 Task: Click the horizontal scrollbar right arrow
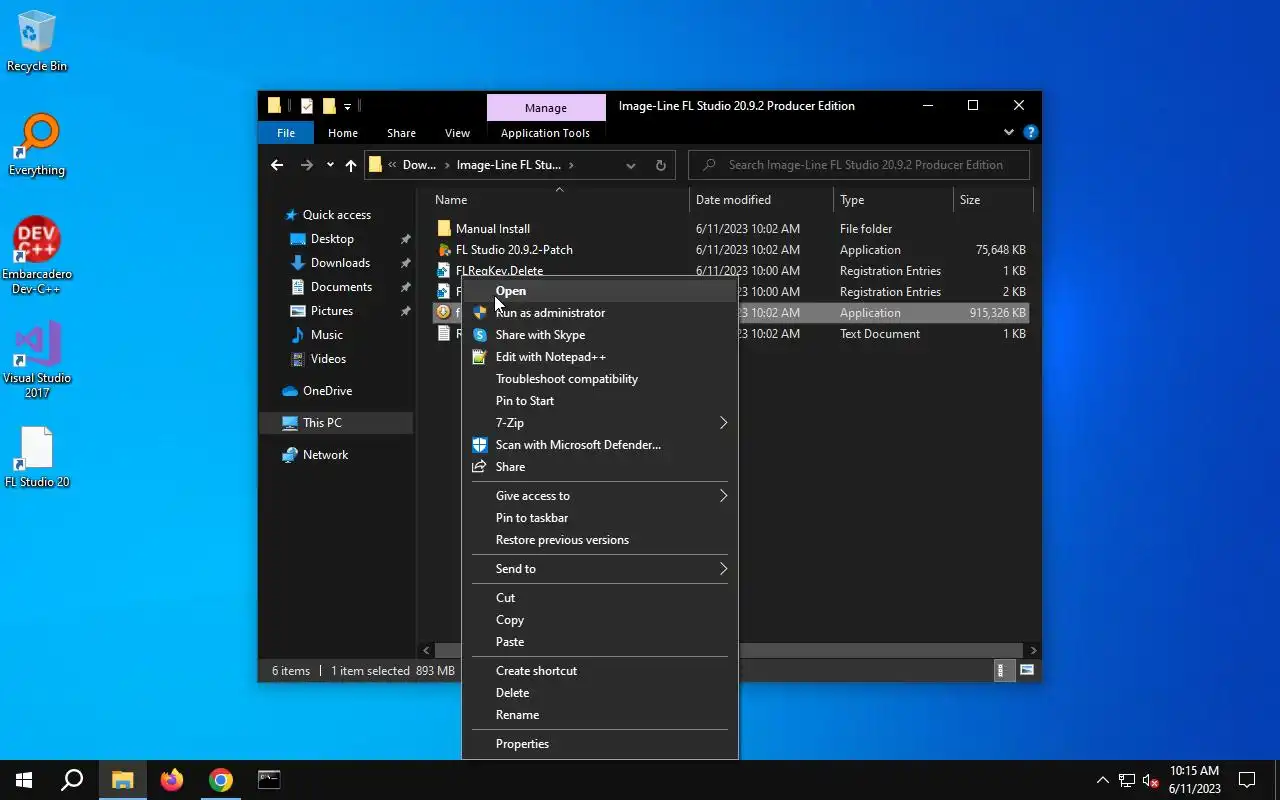1033,650
